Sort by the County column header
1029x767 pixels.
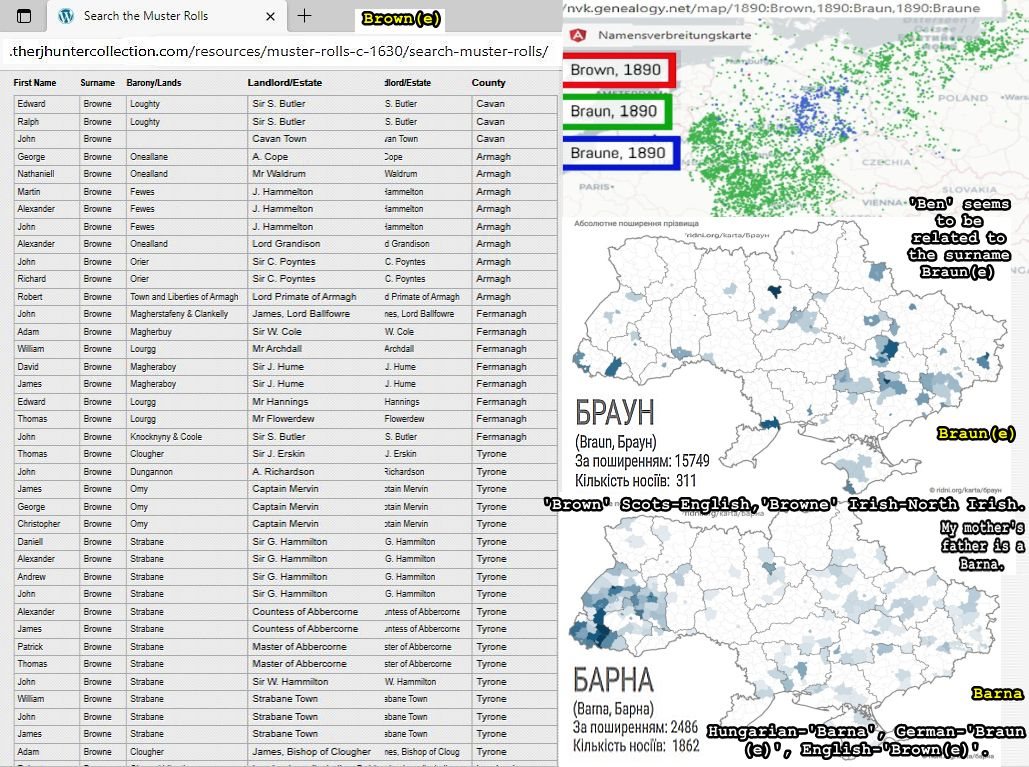click(x=488, y=83)
